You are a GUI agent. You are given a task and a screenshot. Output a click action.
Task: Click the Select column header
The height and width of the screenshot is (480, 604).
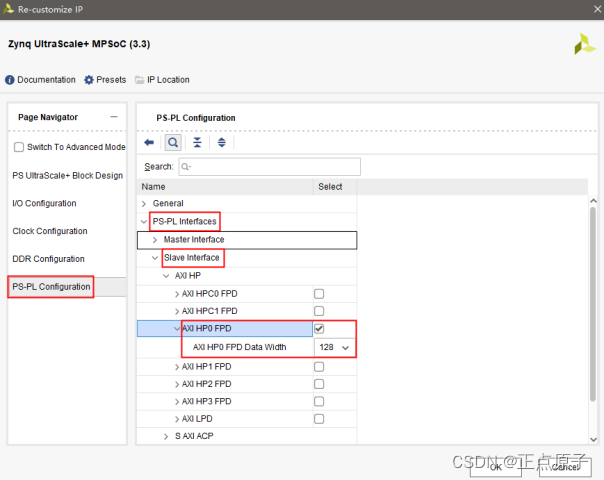(335, 187)
